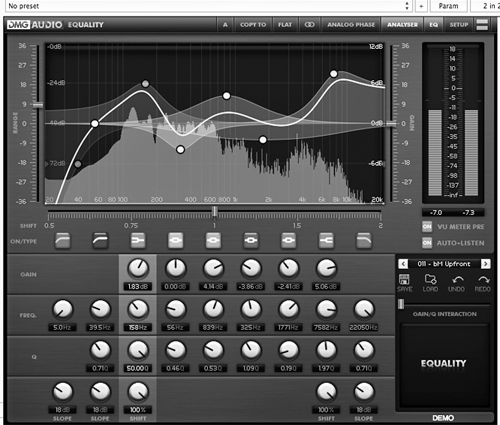Click the gain knob showing -3.86dB
The width and height of the screenshot is (500, 425).
pyautogui.click(x=251, y=269)
